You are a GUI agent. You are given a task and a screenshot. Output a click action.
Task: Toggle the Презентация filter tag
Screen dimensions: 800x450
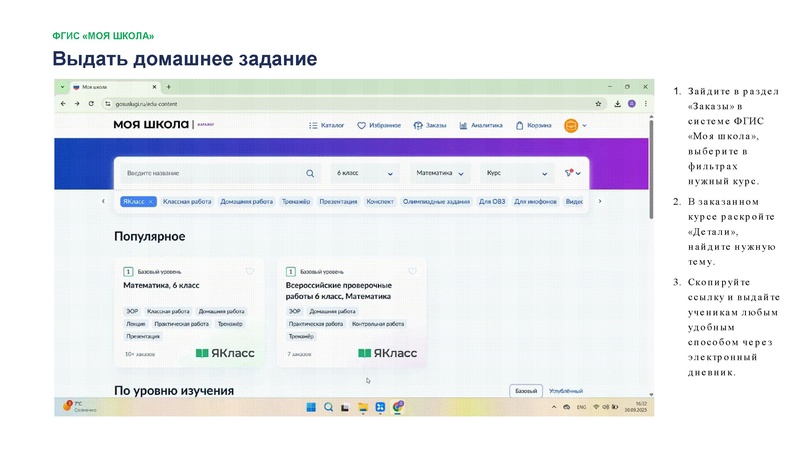point(338,202)
